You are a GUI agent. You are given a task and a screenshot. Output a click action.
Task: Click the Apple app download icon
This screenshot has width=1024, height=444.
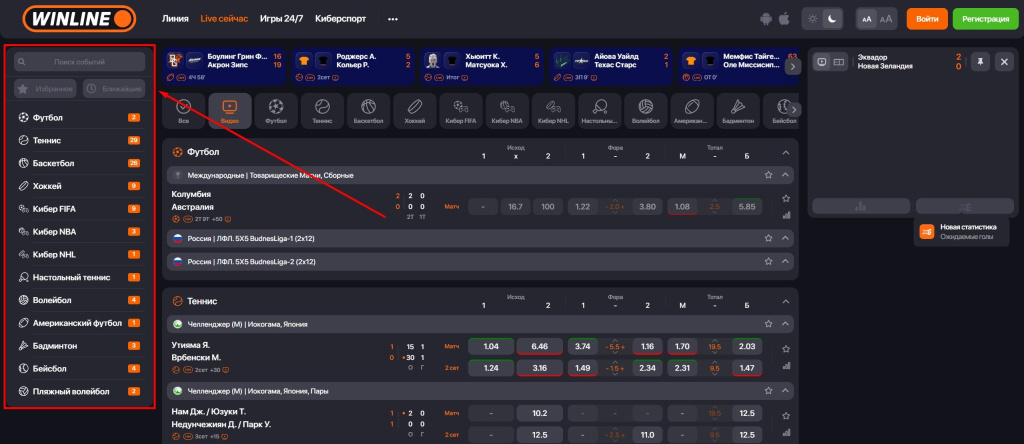(x=784, y=19)
